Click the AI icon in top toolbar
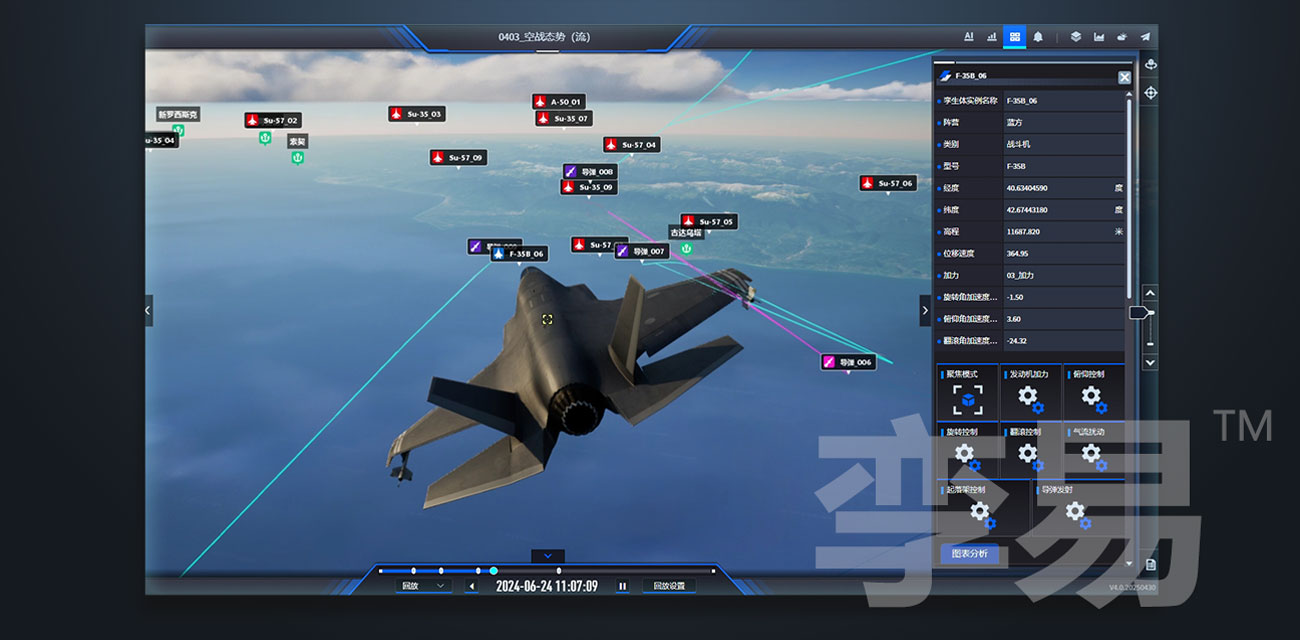Viewport: 1300px width, 640px height. (968, 37)
